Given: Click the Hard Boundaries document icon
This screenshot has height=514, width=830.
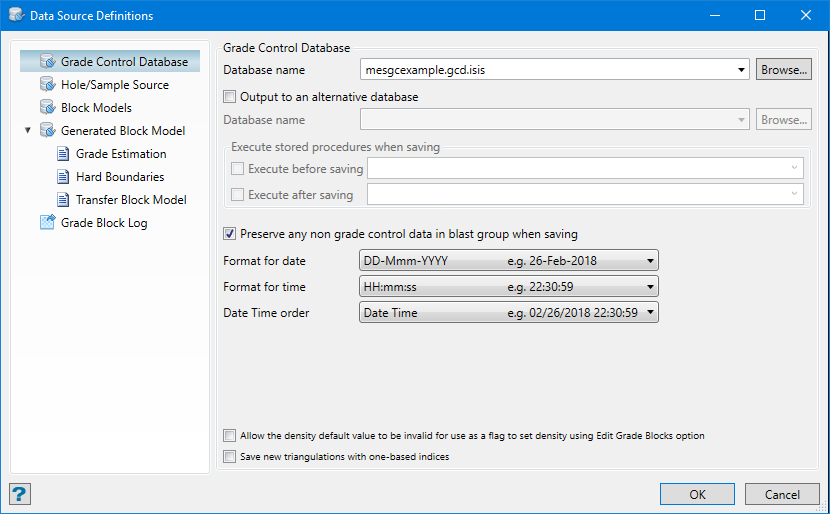Looking at the screenshot, I should (x=62, y=177).
